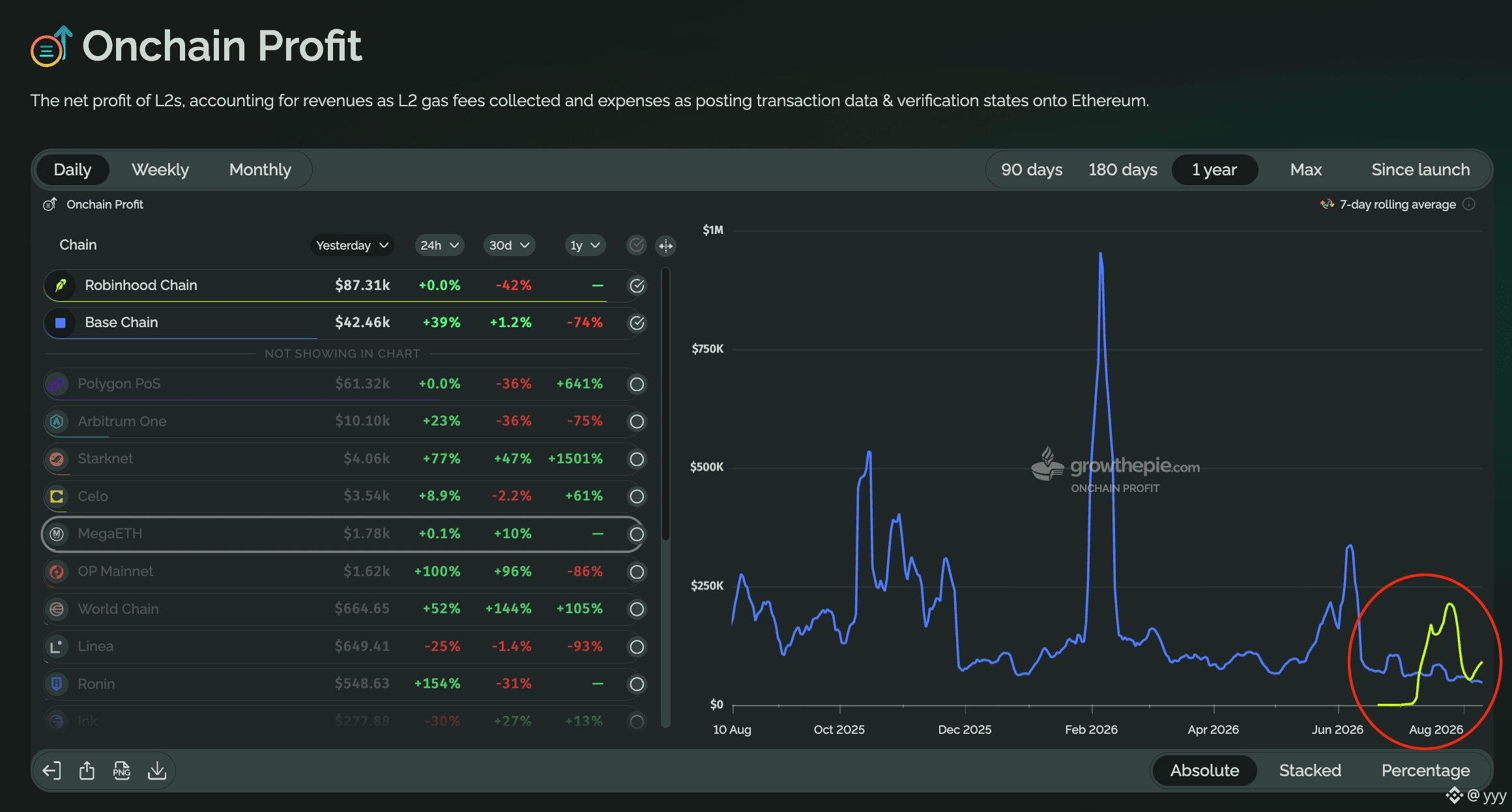Viewport: 1512px width, 812px height.
Task: Open the 24h column dropdown
Action: pos(439,246)
